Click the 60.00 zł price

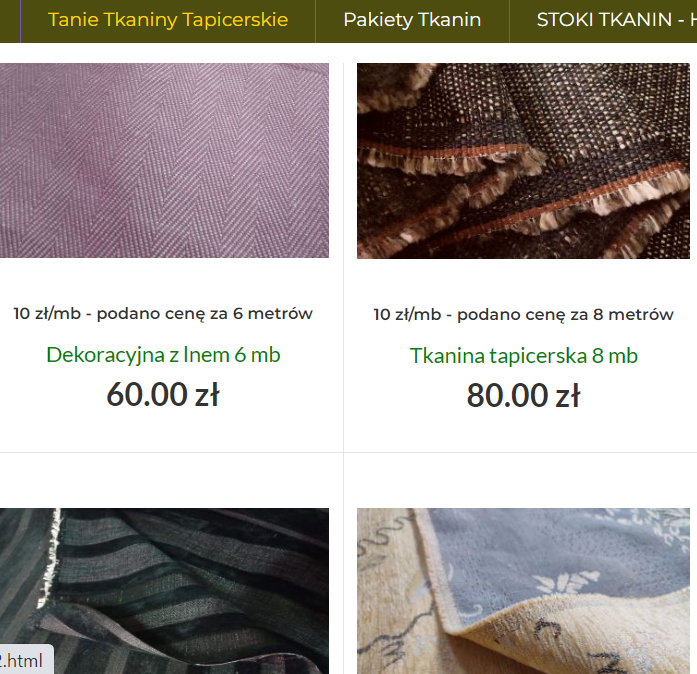(163, 394)
